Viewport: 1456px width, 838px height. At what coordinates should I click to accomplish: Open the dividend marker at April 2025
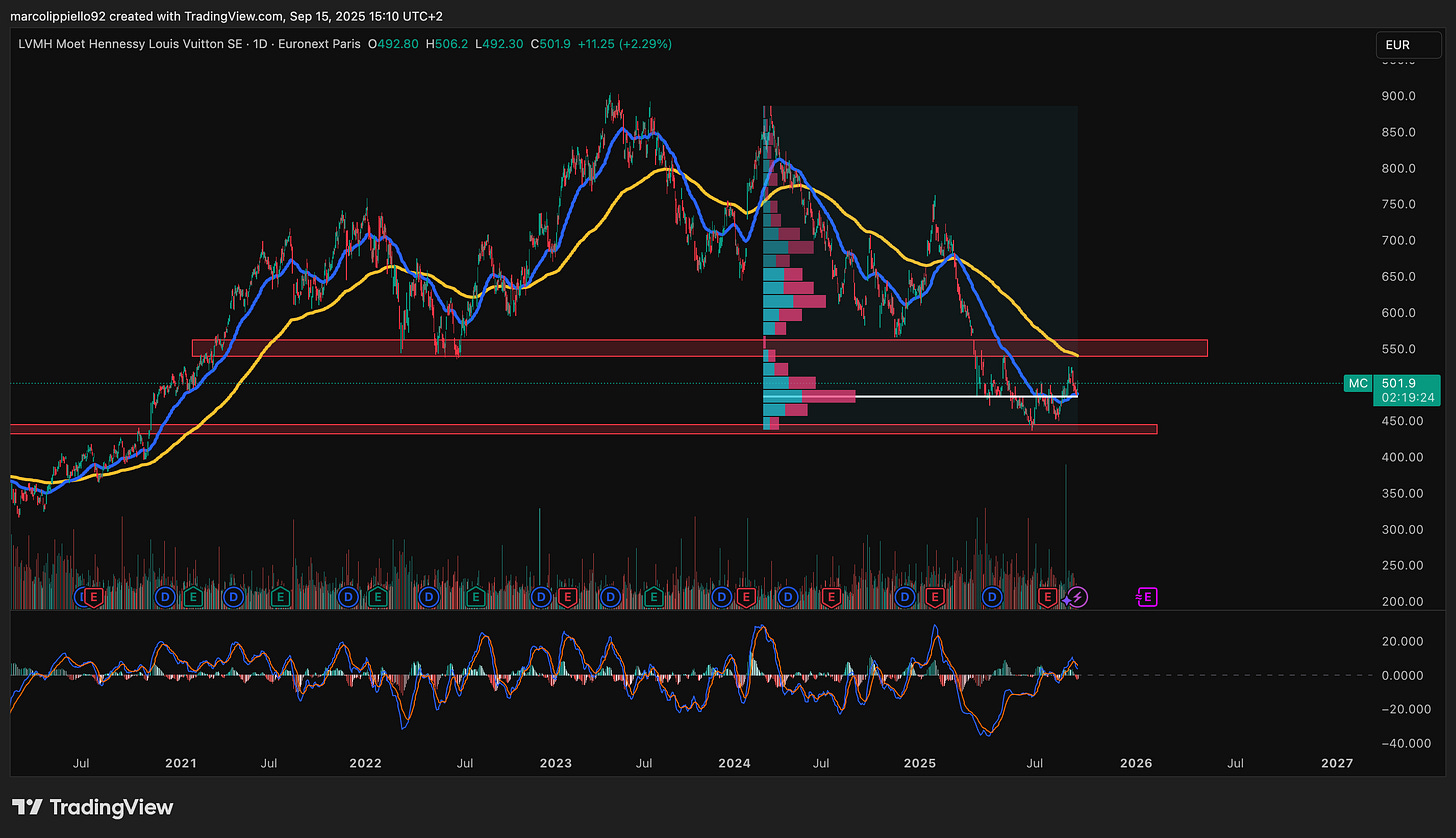(x=992, y=597)
